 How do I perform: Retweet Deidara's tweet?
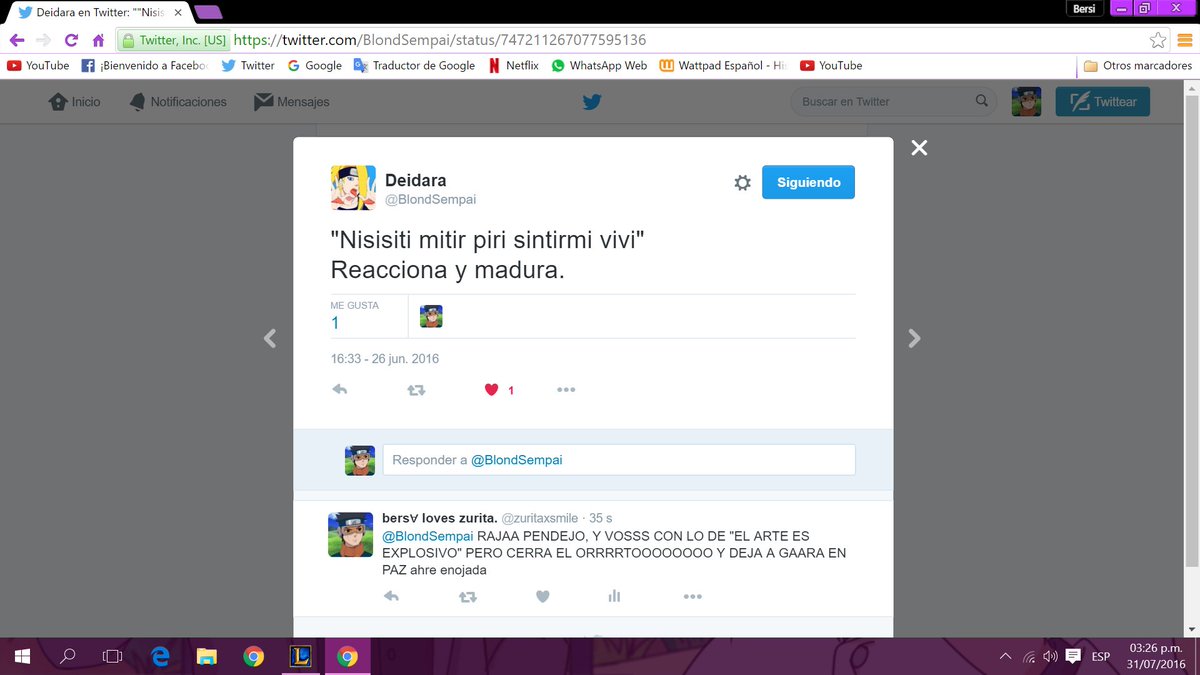coord(416,390)
